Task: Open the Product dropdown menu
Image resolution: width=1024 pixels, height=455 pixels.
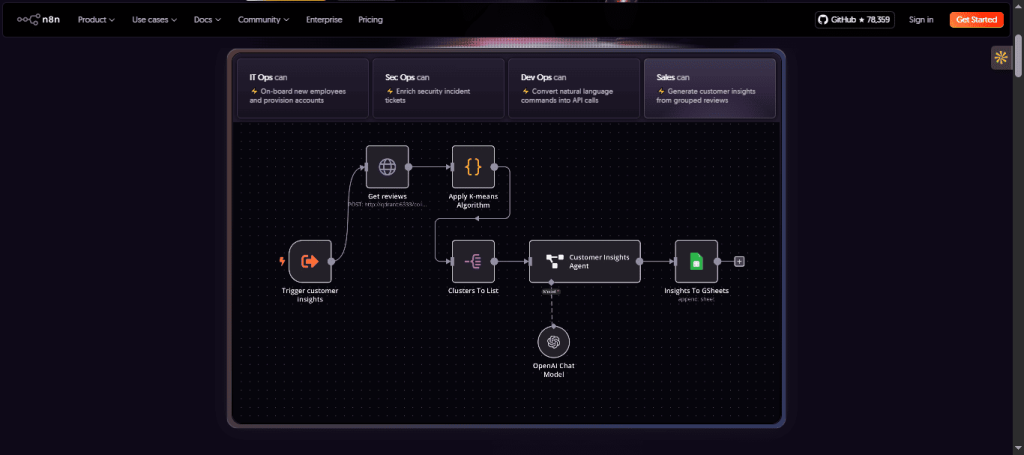Action: (96, 20)
